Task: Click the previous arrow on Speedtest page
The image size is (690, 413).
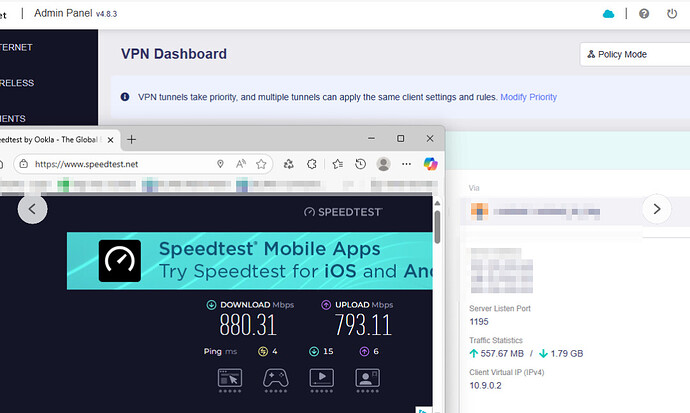Action: 32,209
